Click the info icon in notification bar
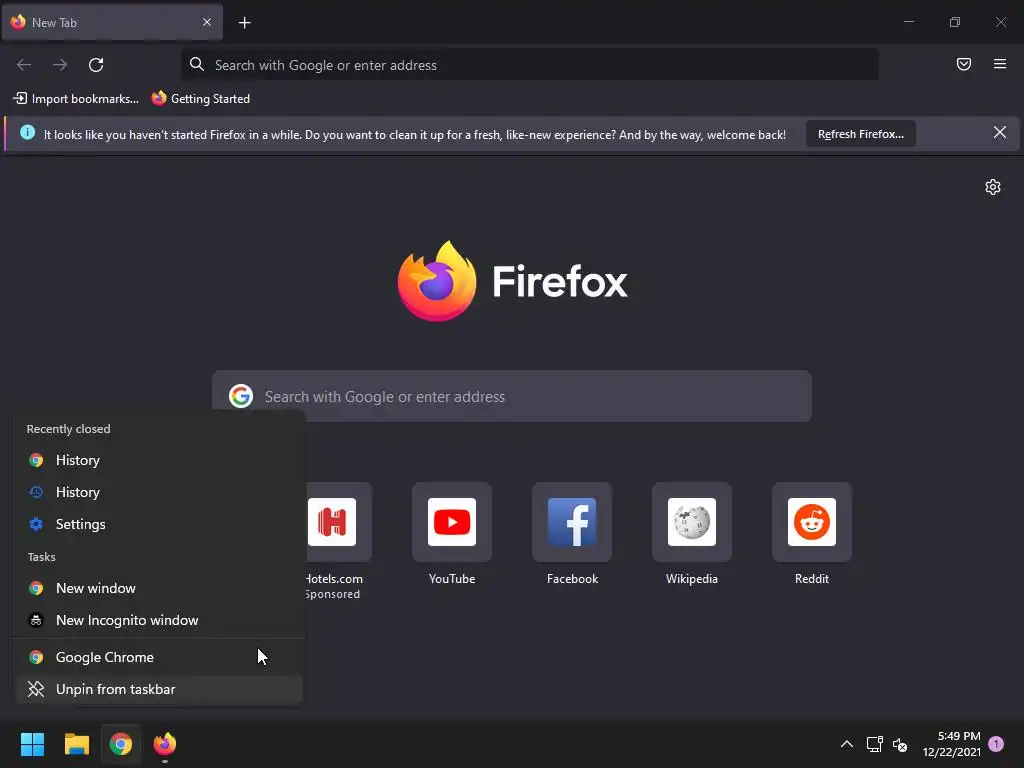Image resolution: width=1024 pixels, height=768 pixels. coord(27,133)
